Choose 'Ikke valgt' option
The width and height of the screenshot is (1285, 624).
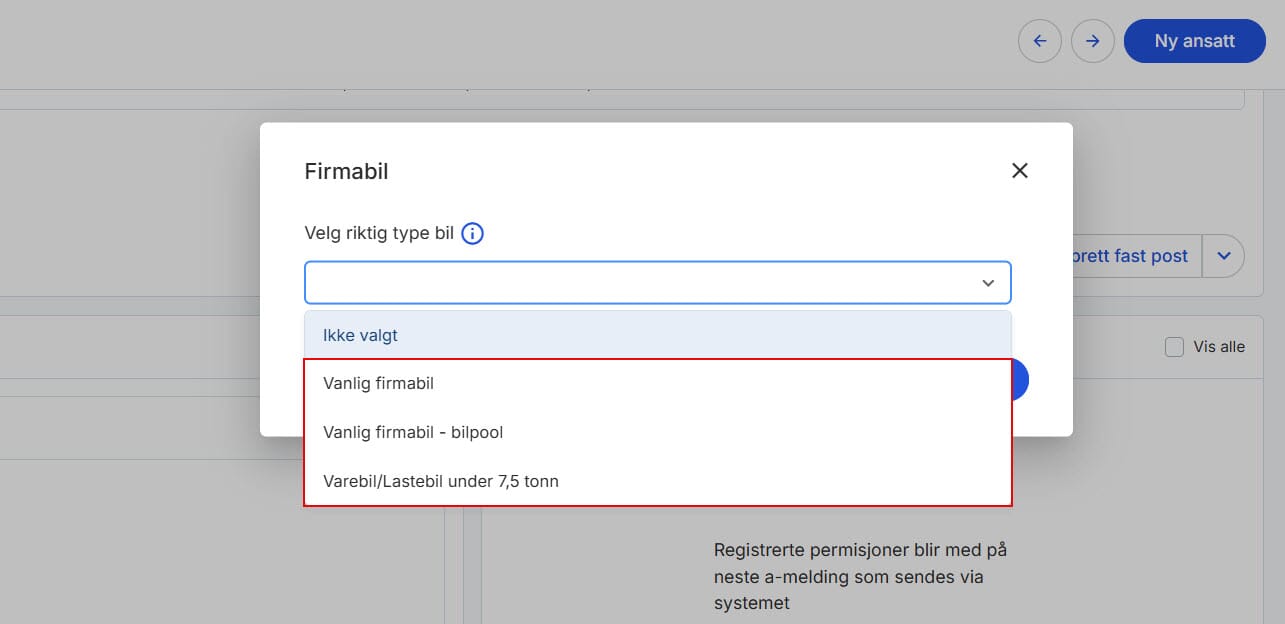click(658, 335)
